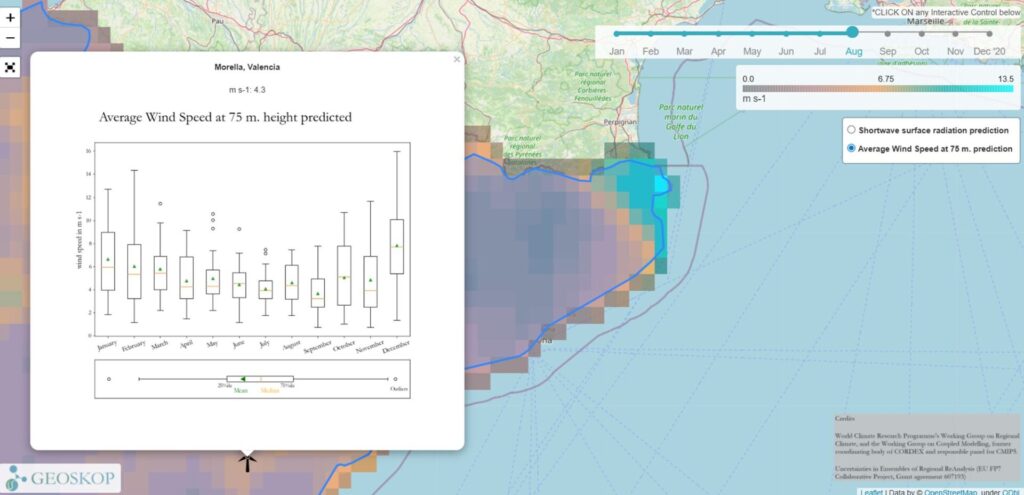Screen dimensions: 1024x495
Task: Set timeline to January
Action: (x=617, y=33)
